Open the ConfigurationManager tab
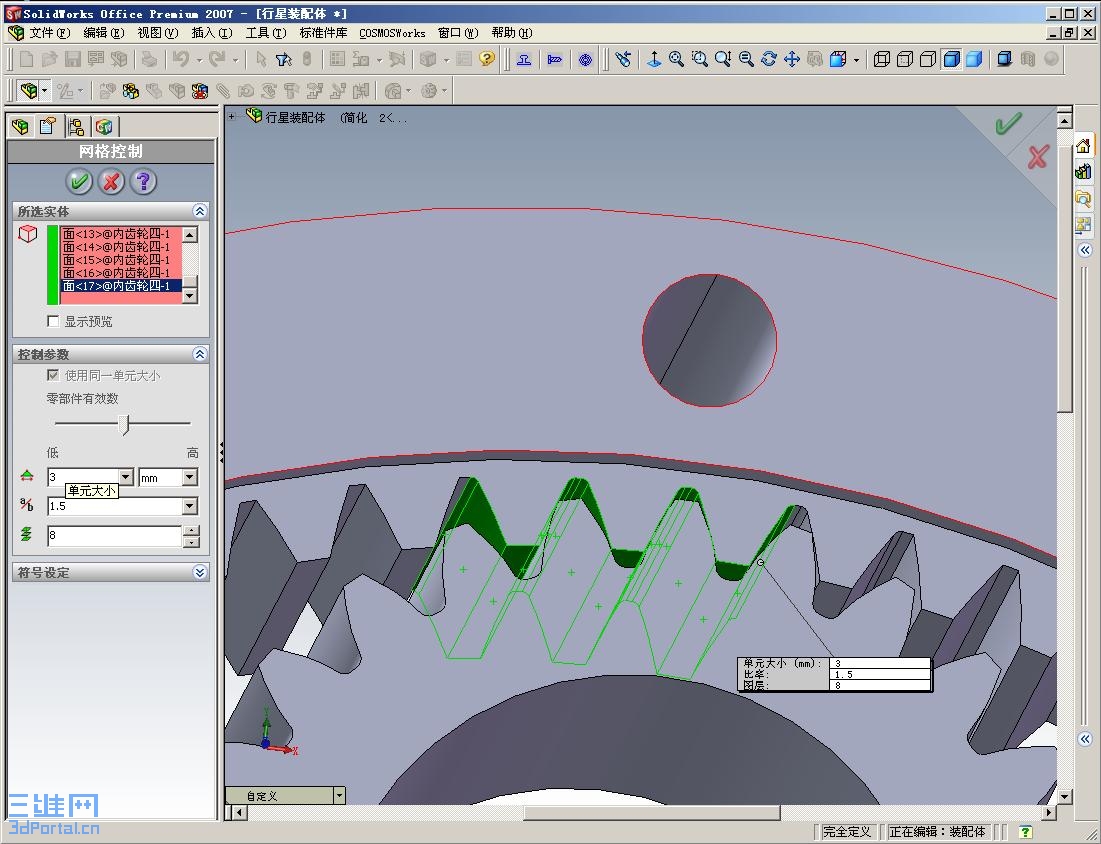1101x844 pixels. [76, 126]
